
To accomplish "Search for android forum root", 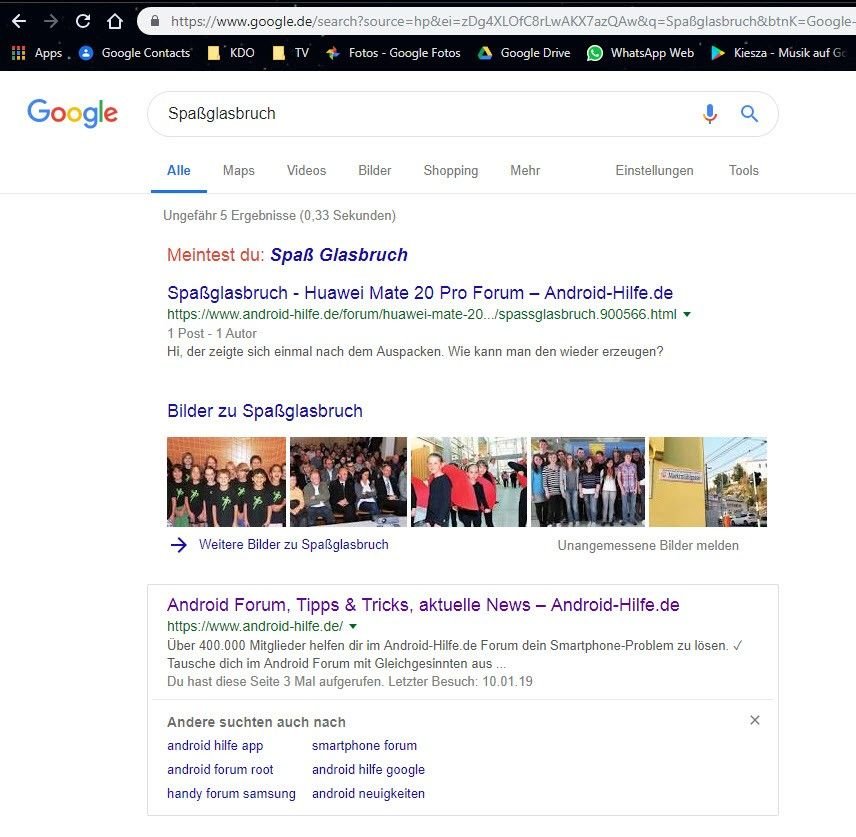I will (x=220, y=770).
